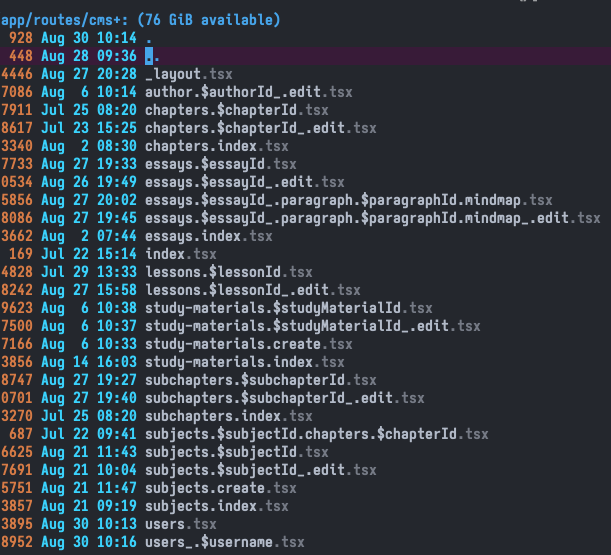Select chapters.index.tsx in listing
The image size is (611, 555).
216,146
